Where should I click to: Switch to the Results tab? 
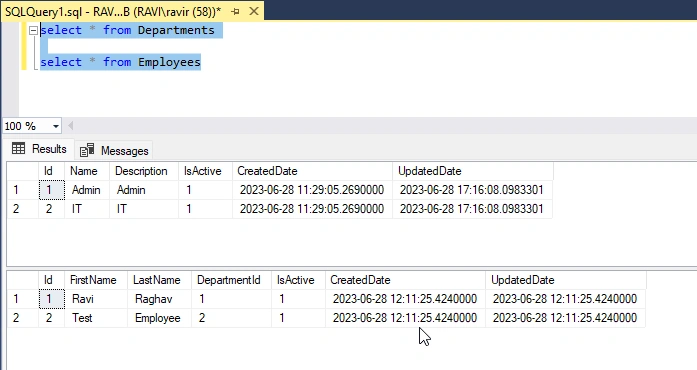click(40, 149)
